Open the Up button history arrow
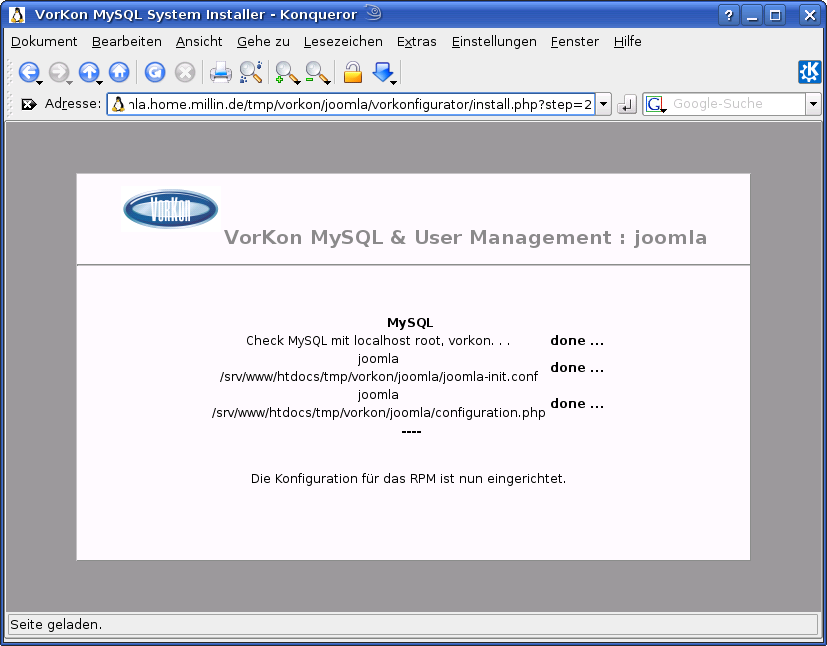Viewport: 827px width, 646px height. 99,82
